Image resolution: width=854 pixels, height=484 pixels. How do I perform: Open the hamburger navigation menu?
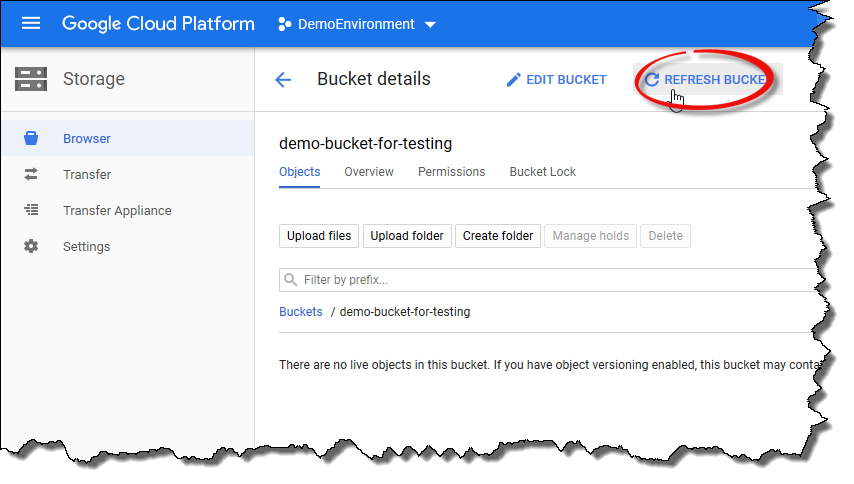click(x=31, y=23)
